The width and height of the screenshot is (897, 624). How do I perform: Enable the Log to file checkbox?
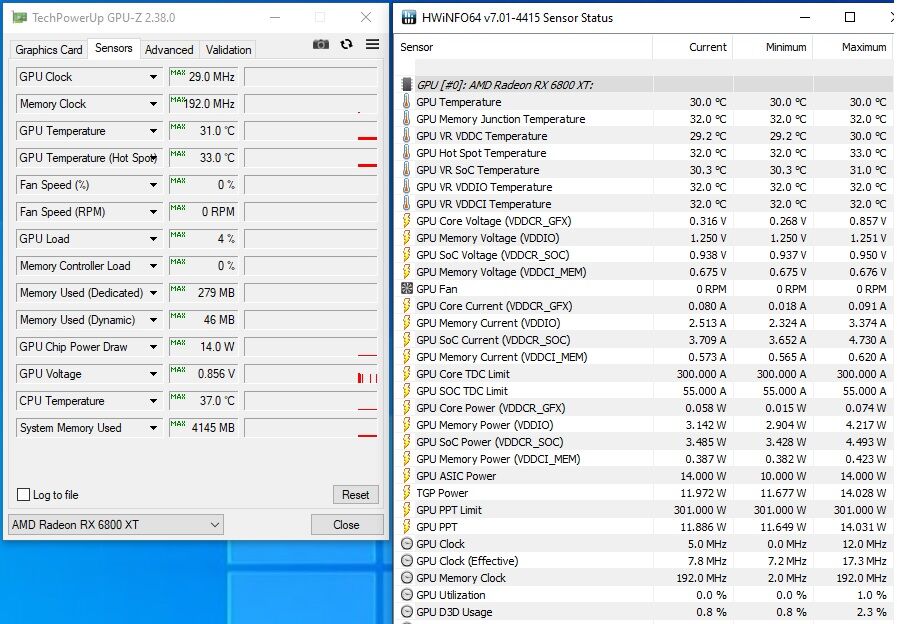click(x=23, y=495)
